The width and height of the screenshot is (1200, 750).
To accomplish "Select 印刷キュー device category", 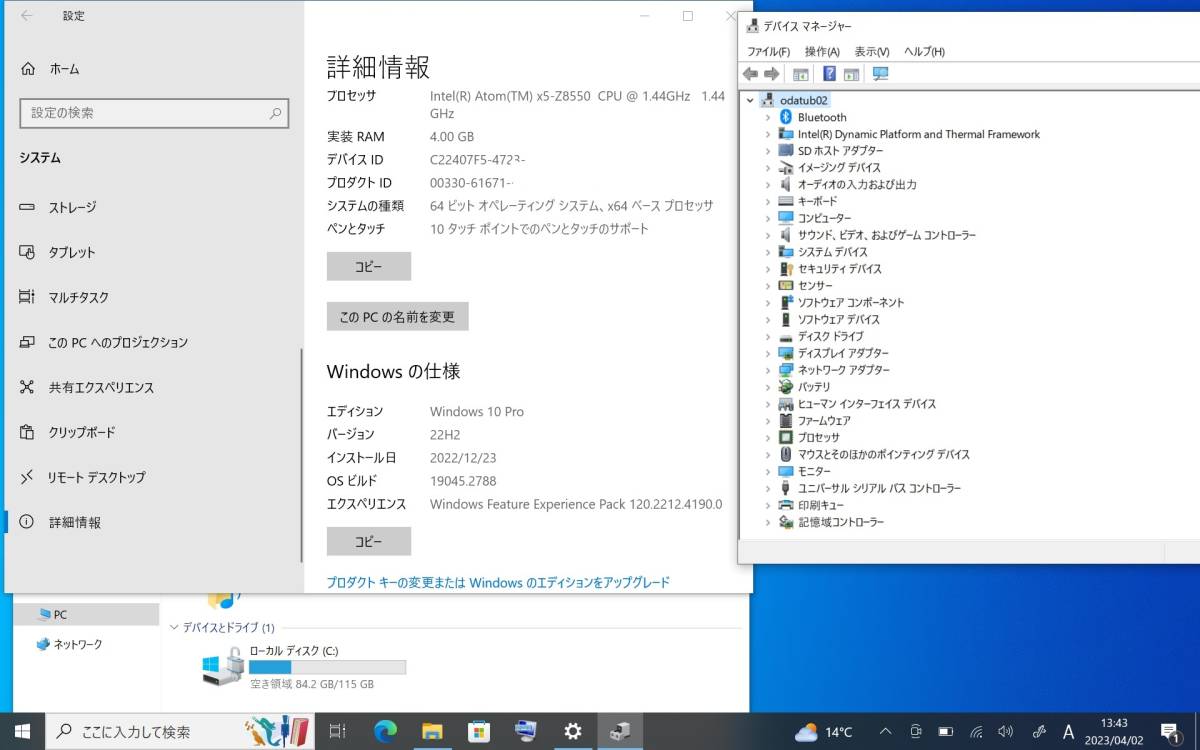I will pyautogui.click(x=821, y=505).
